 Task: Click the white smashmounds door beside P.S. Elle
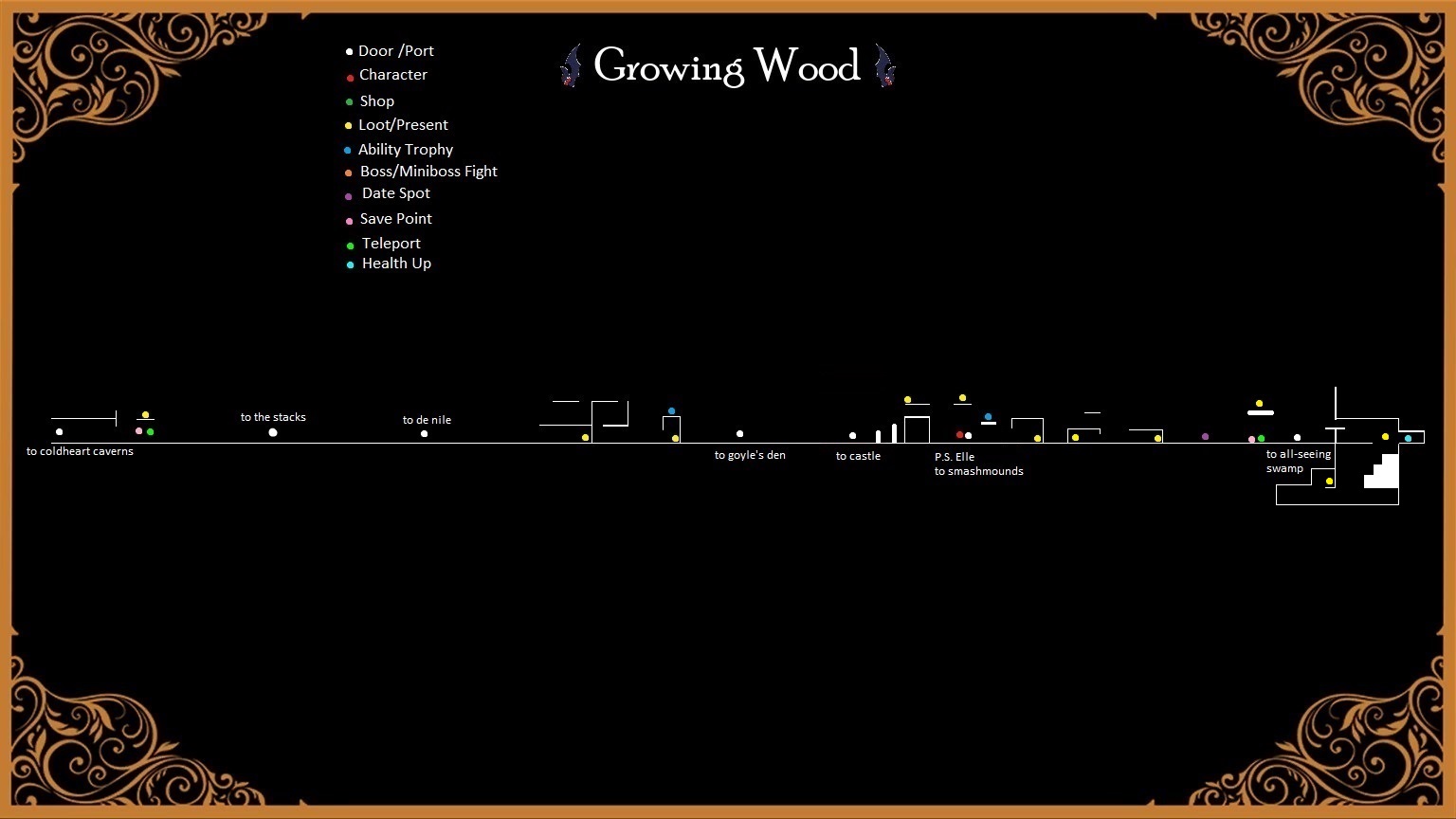click(x=968, y=436)
